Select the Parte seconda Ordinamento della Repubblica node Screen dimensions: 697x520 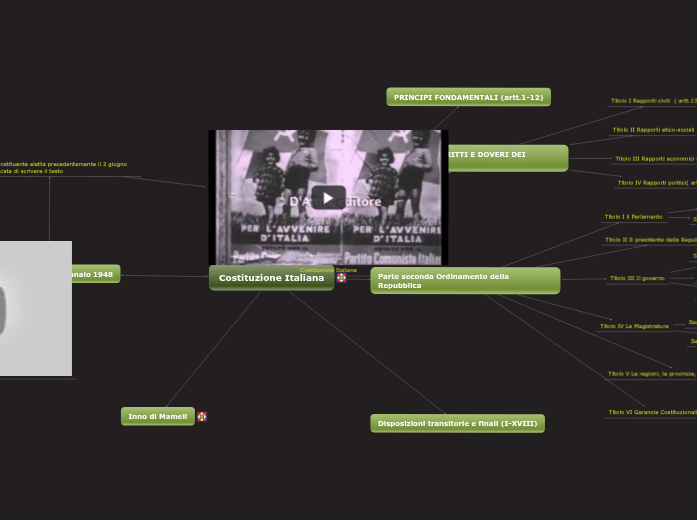[x=464, y=281]
